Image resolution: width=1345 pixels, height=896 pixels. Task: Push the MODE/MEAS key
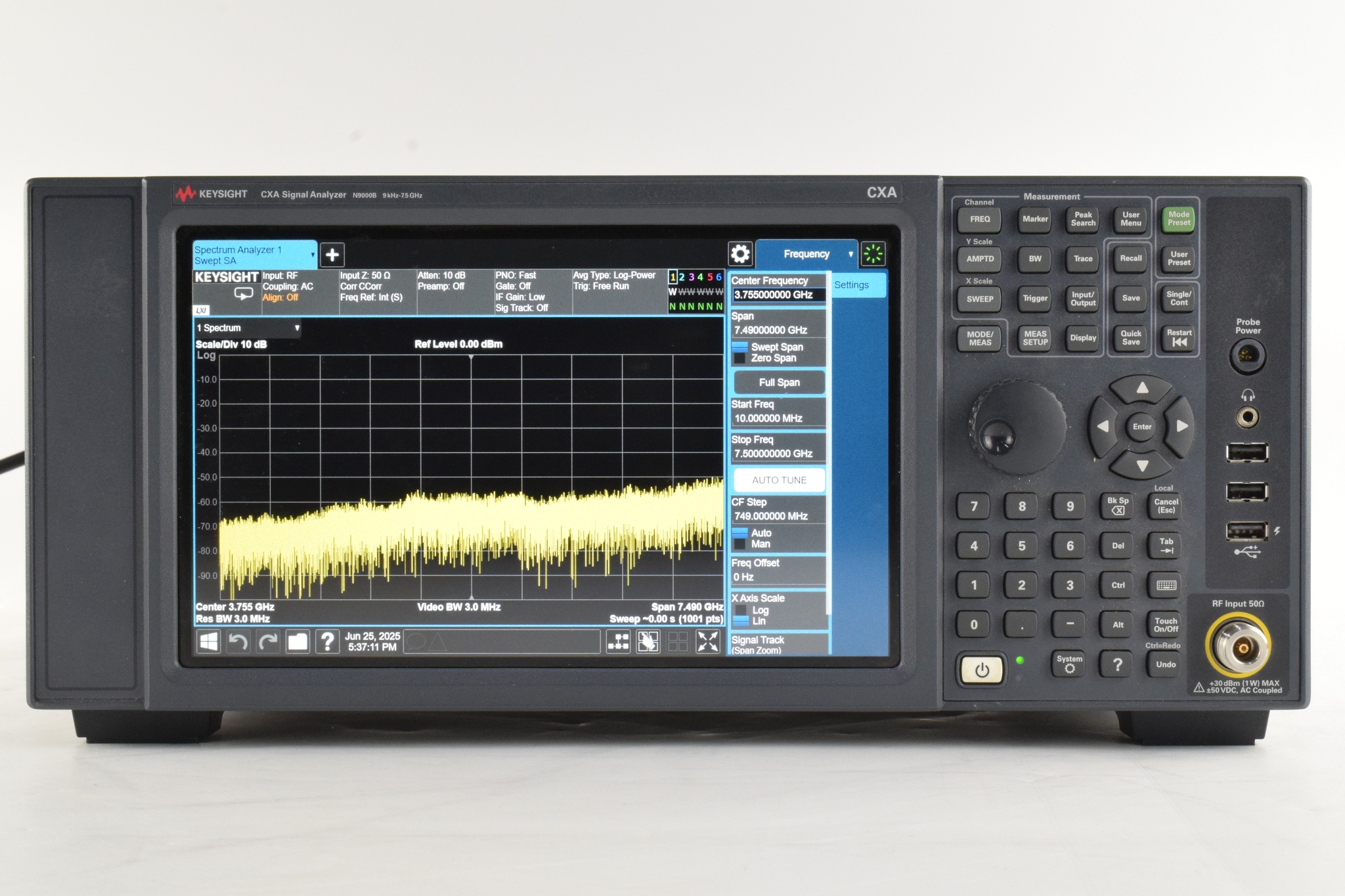[x=979, y=338]
